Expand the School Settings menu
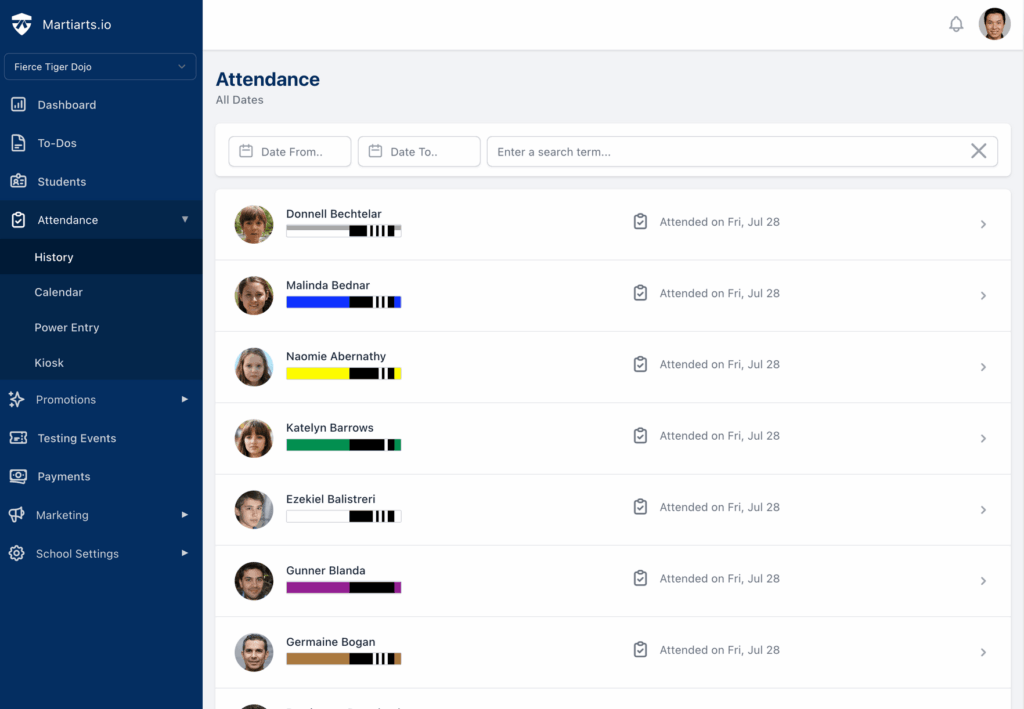 point(184,553)
